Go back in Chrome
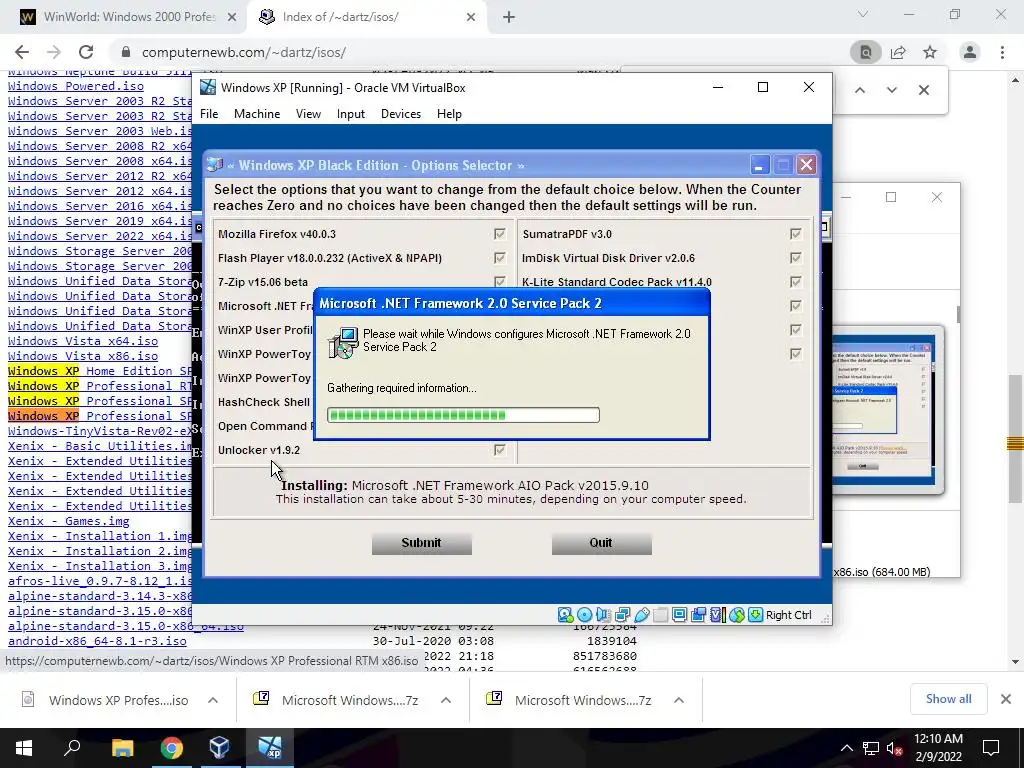Viewport: 1024px width, 768px height. pos(22,52)
